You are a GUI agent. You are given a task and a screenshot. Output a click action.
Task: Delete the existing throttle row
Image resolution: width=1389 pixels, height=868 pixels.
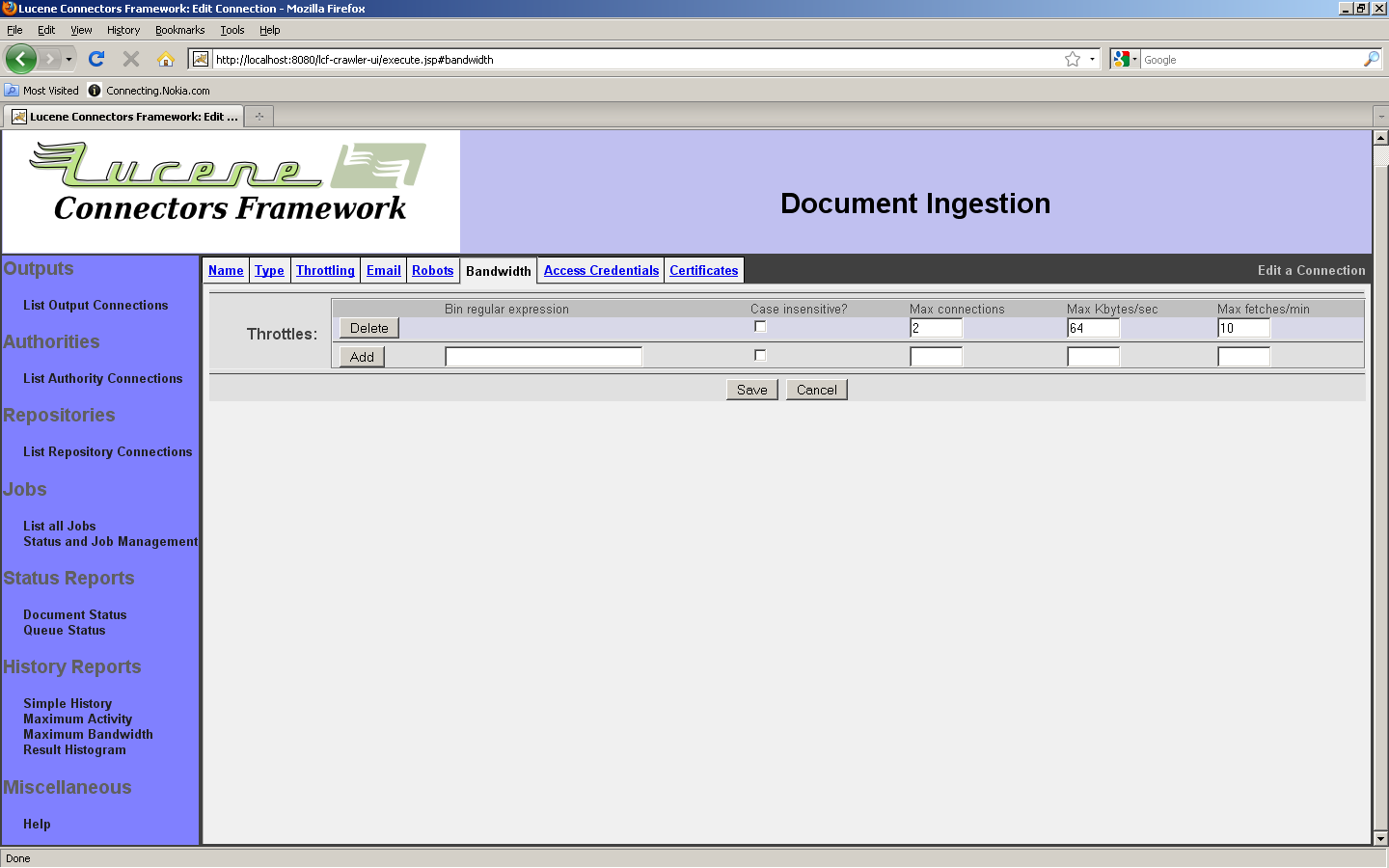[368, 328]
